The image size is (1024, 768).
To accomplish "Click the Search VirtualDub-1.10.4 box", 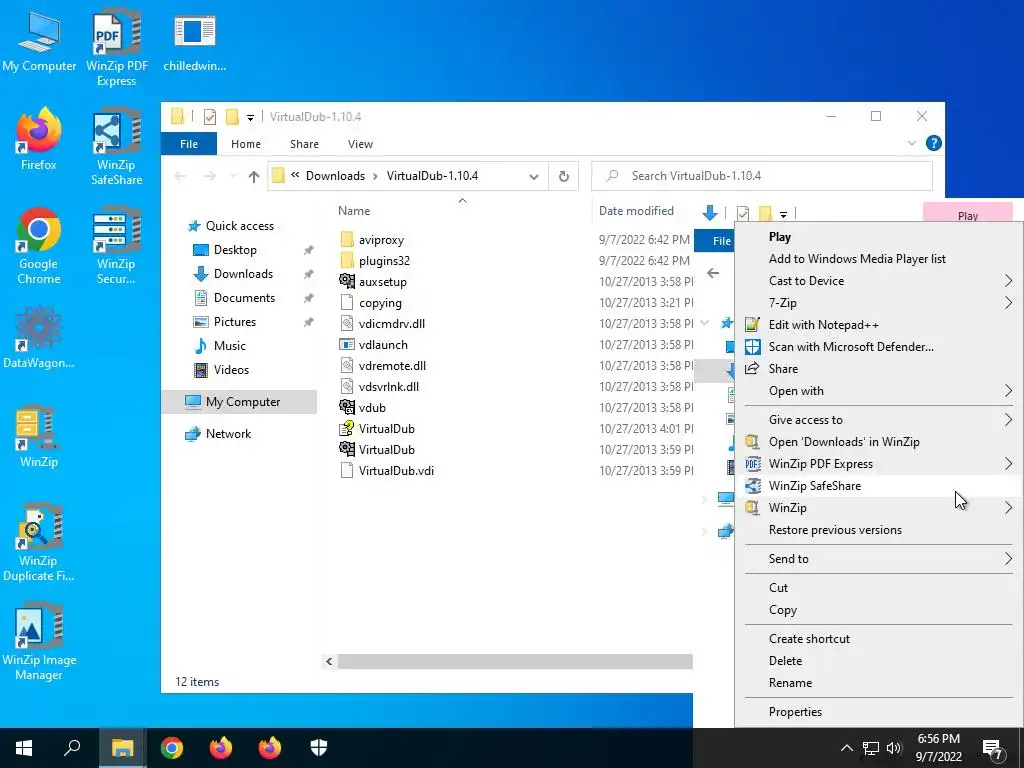I will point(761,176).
